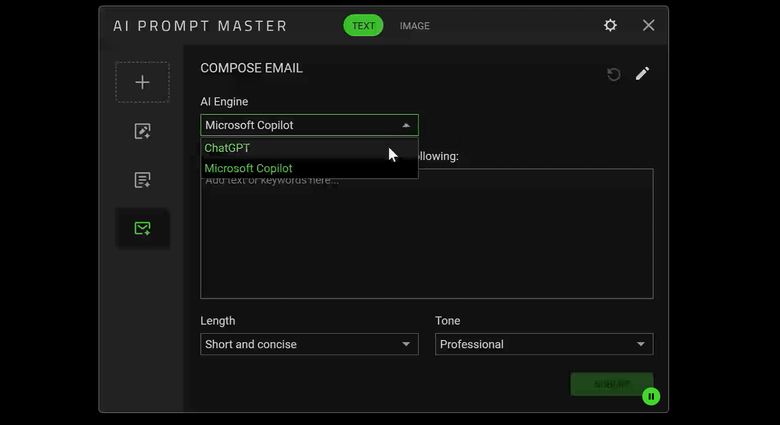Viewport: 780px width, 425px height.
Task: Submit the email prompt
Action: coord(612,384)
